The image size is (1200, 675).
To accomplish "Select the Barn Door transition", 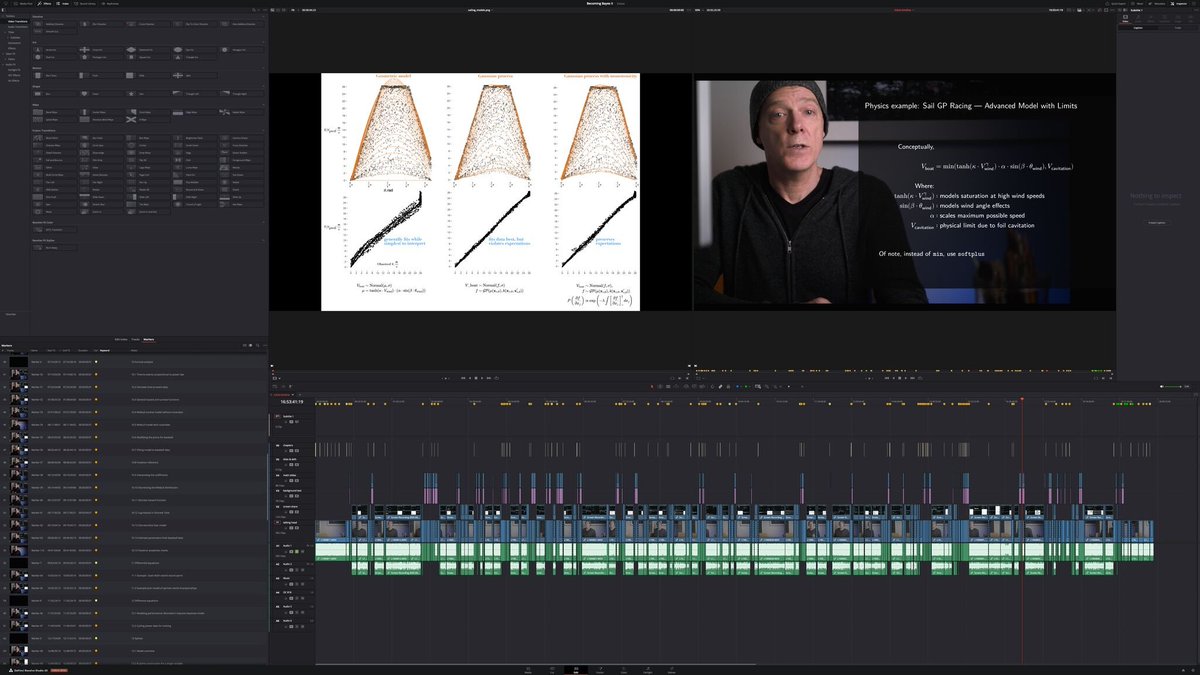I will [x=50, y=76].
